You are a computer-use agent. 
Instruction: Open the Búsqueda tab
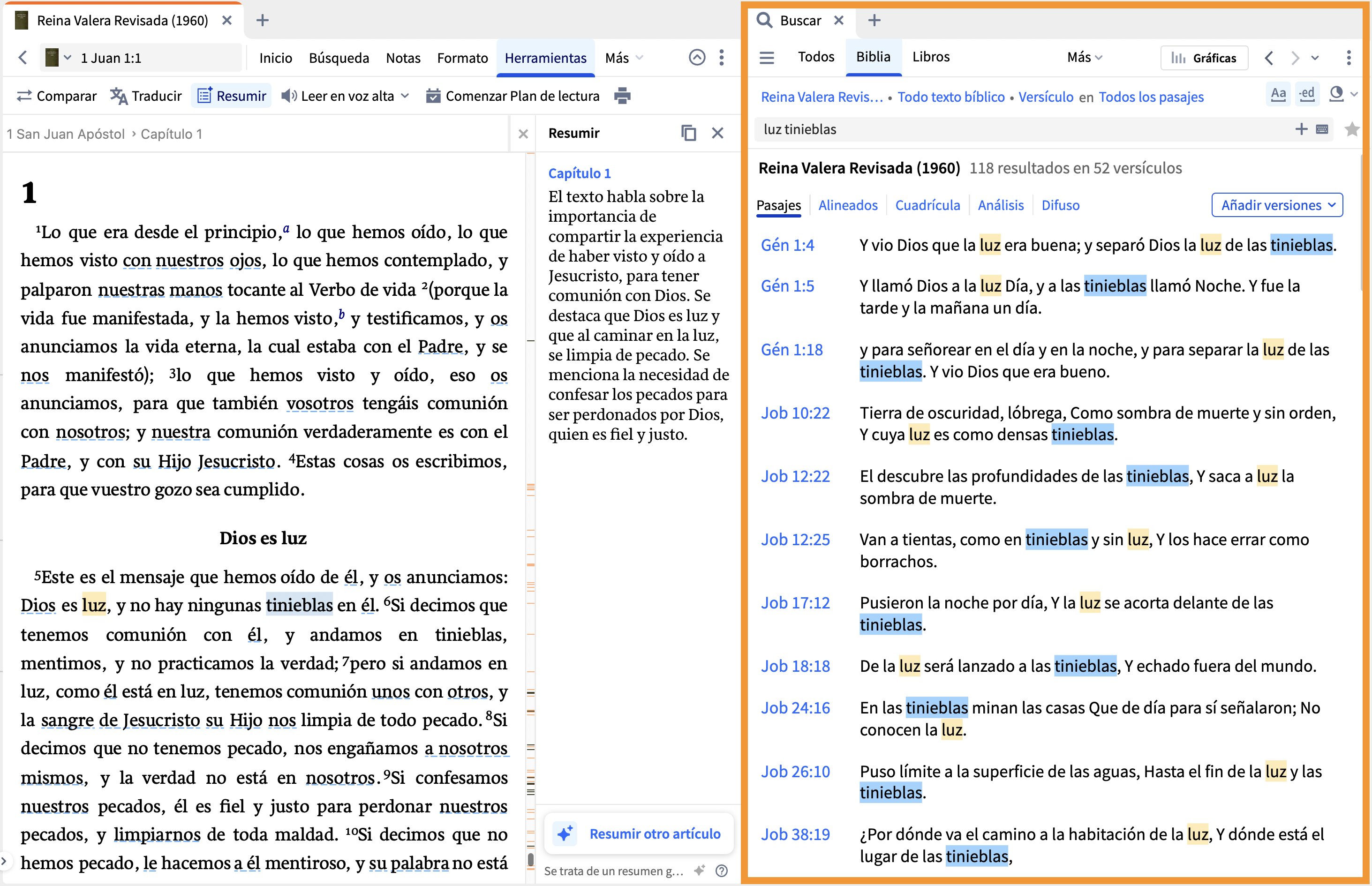(x=339, y=58)
